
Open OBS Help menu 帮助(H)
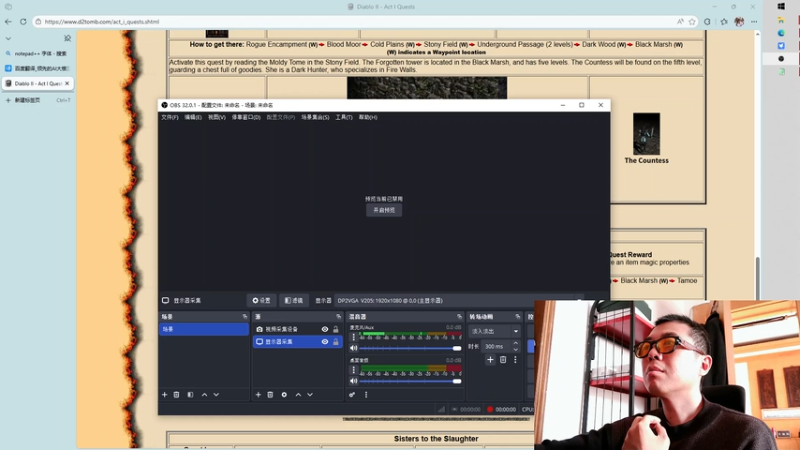pos(368,117)
